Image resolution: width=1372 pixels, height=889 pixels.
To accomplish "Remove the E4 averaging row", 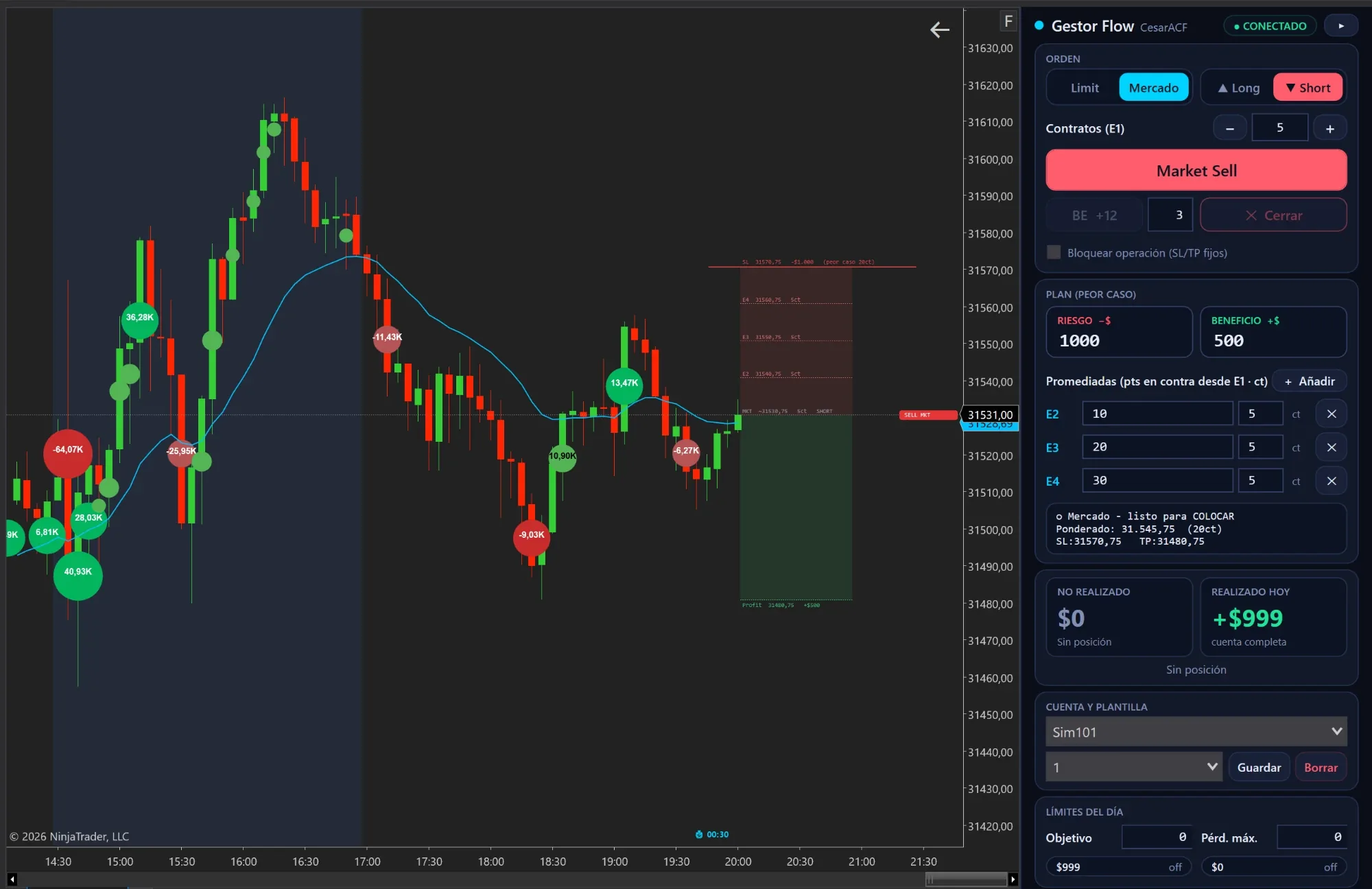I will (x=1332, y=481).
